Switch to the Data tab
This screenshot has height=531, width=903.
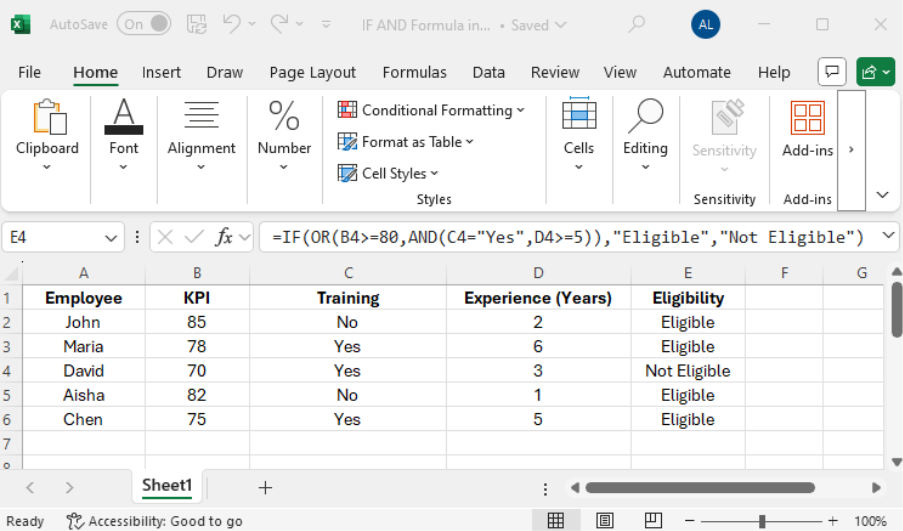[x=489, y=73]
